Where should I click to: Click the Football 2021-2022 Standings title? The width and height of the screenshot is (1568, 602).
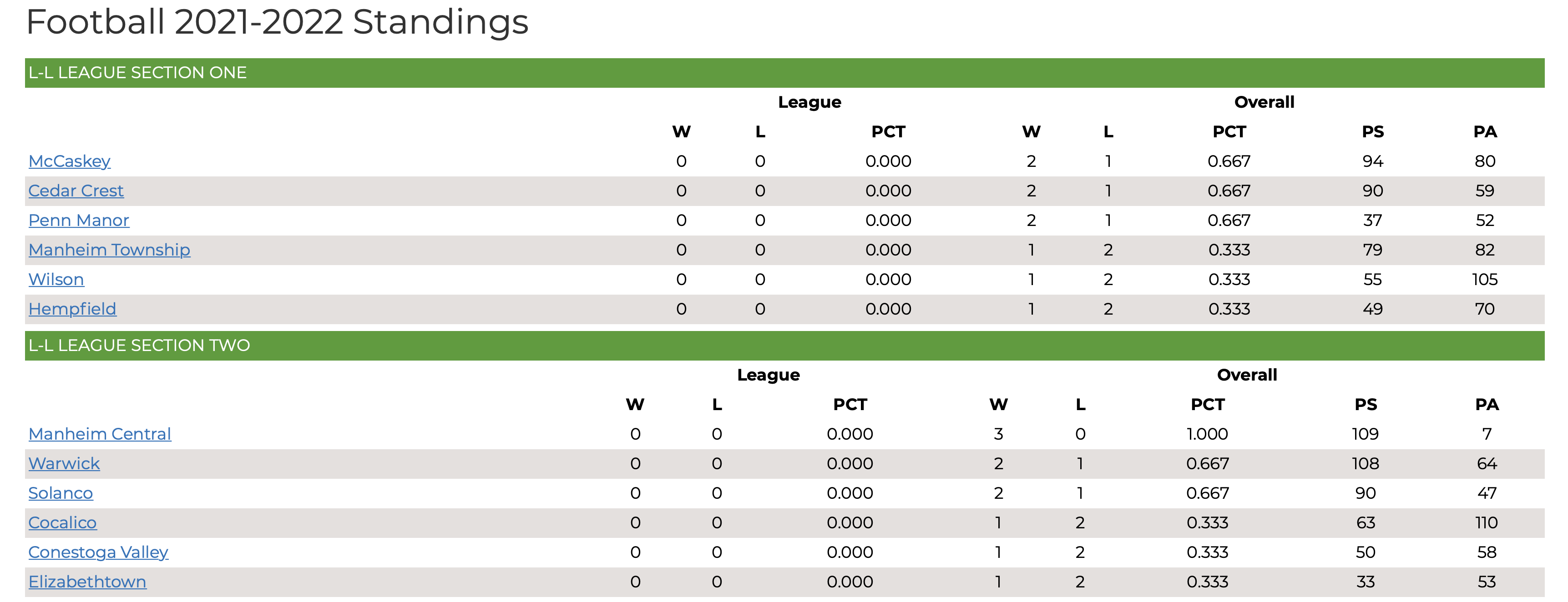(278, 22)
